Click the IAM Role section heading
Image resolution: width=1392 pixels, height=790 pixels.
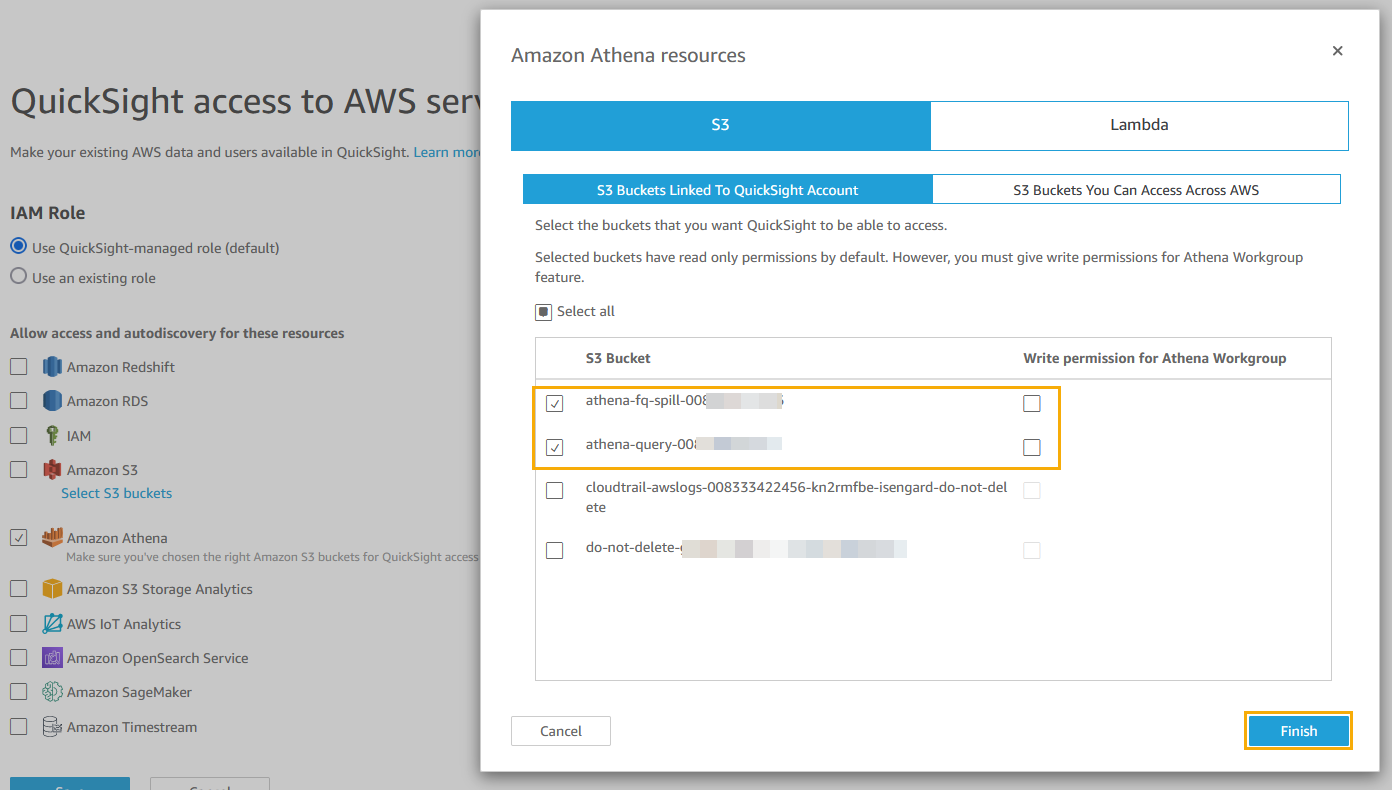point(48,213)
